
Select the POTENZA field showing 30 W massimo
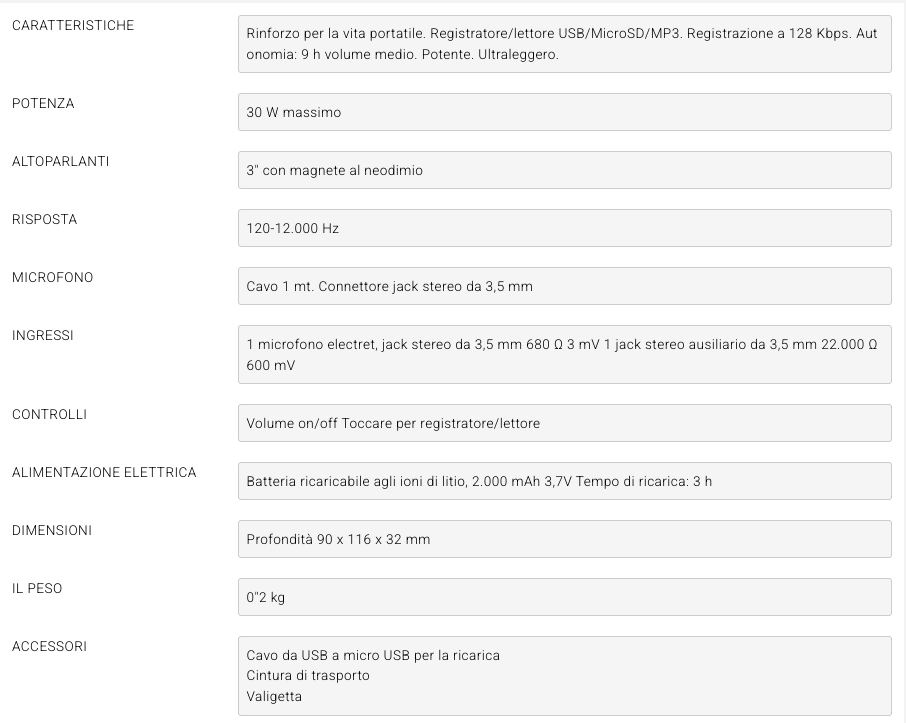point(564,112)
